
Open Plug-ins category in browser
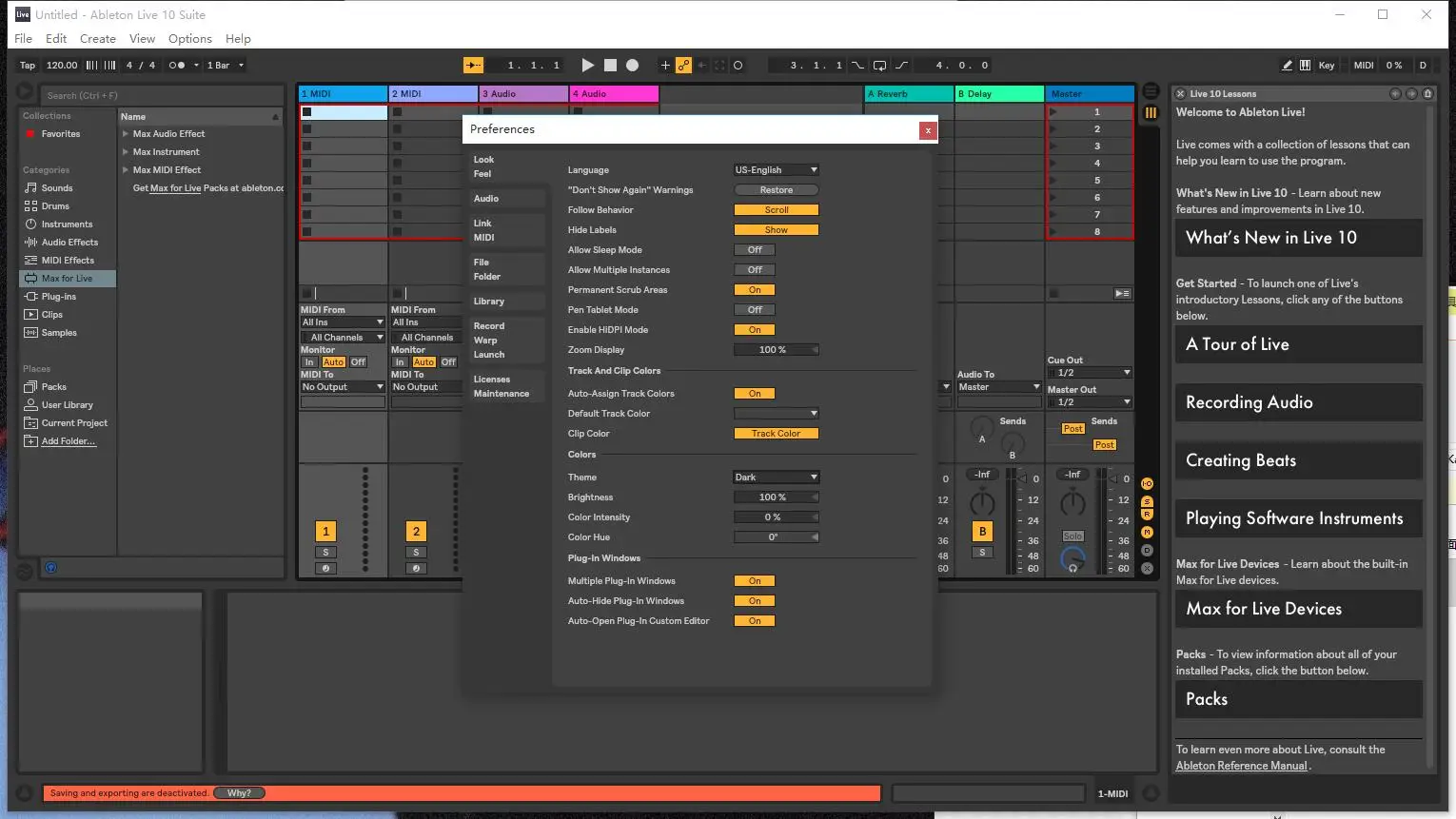(58, 296)
